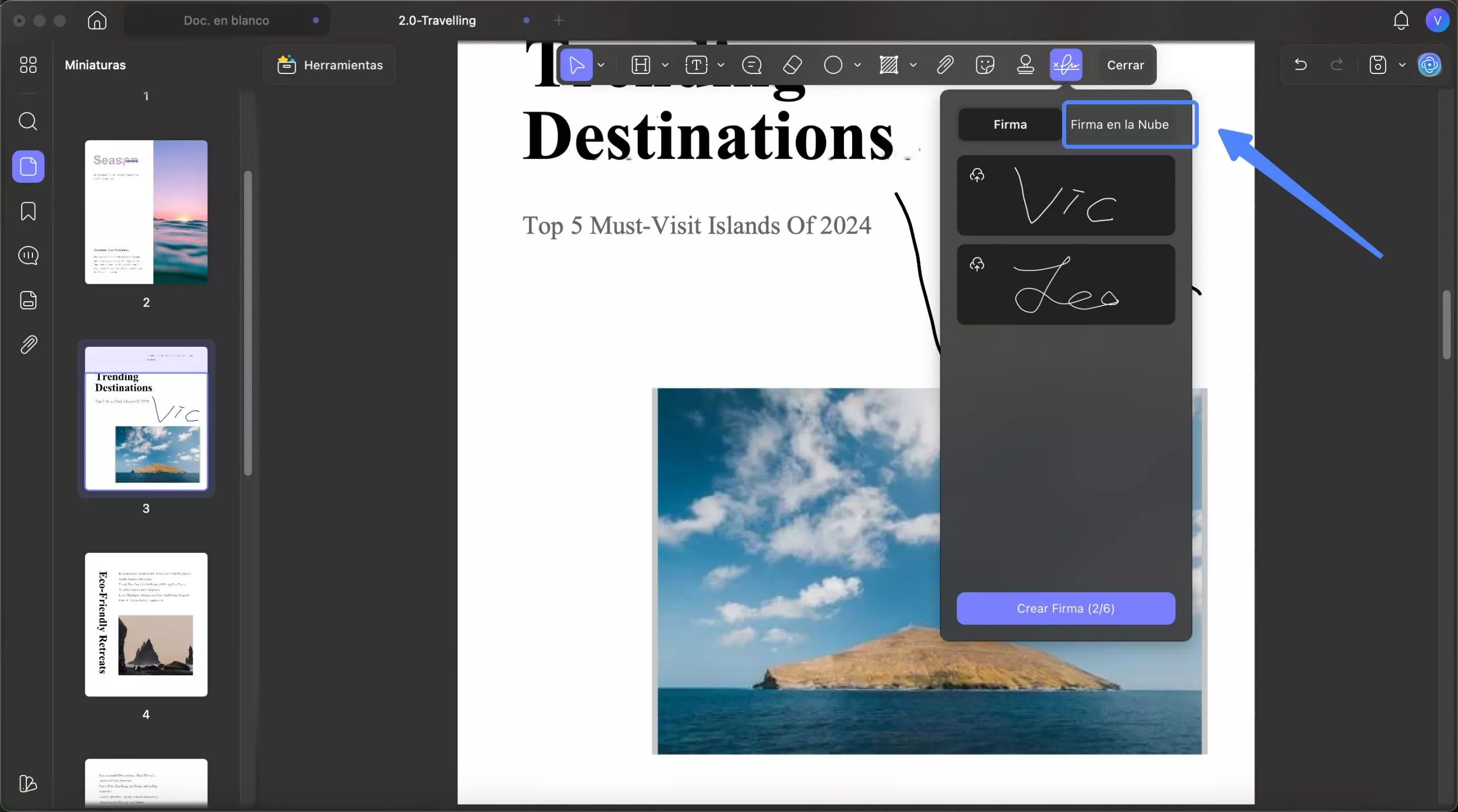Click the document vertical scrollbar
The image size is (1458, 812).
pyautogui.click(x=1447, y=325)
